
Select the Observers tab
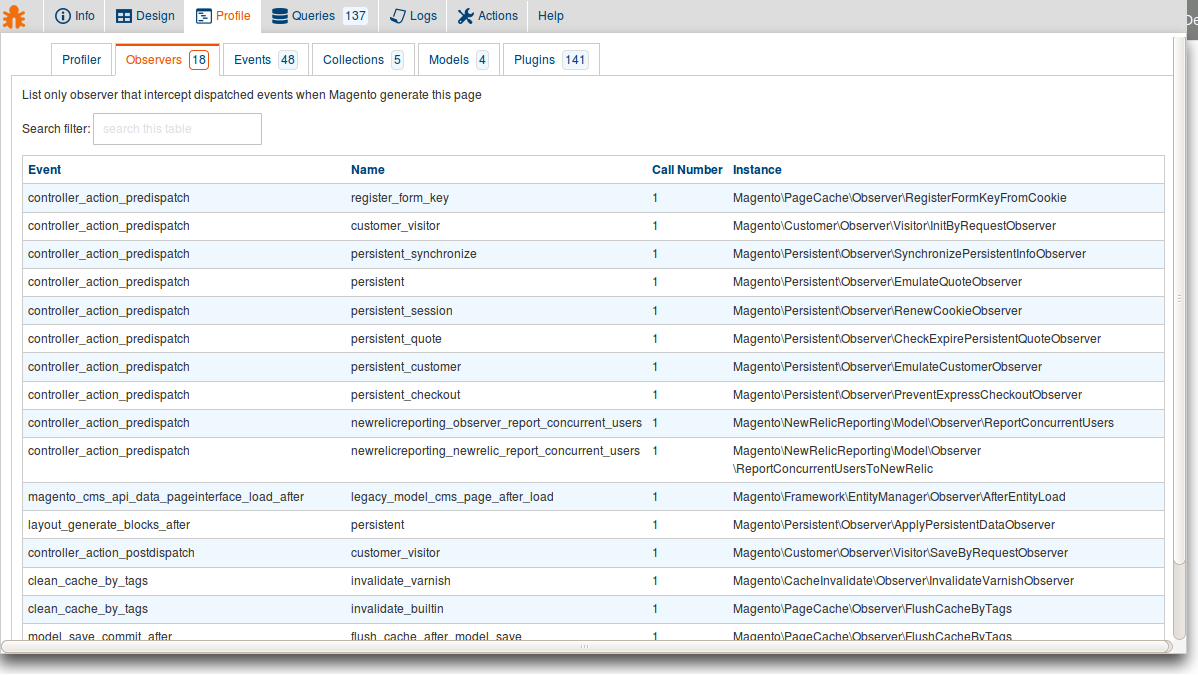(167, 60)
